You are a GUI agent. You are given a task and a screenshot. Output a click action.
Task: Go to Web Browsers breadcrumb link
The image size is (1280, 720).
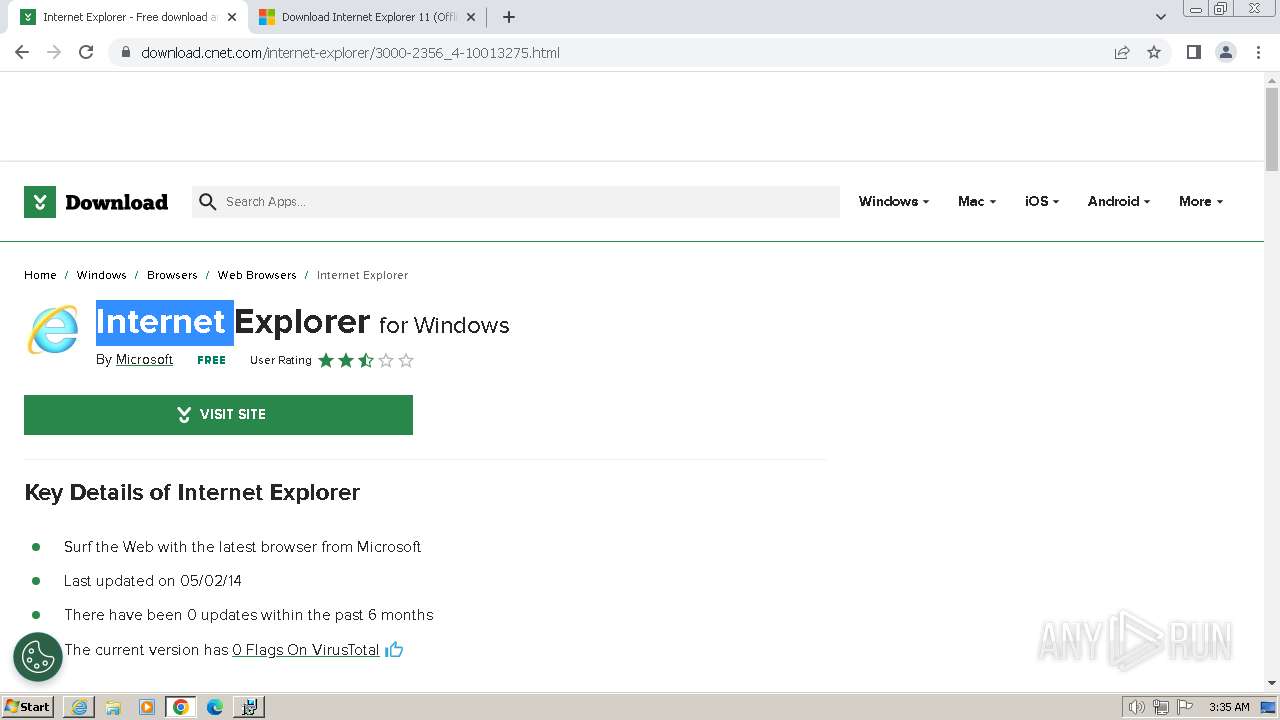click(x=257, y=275)
